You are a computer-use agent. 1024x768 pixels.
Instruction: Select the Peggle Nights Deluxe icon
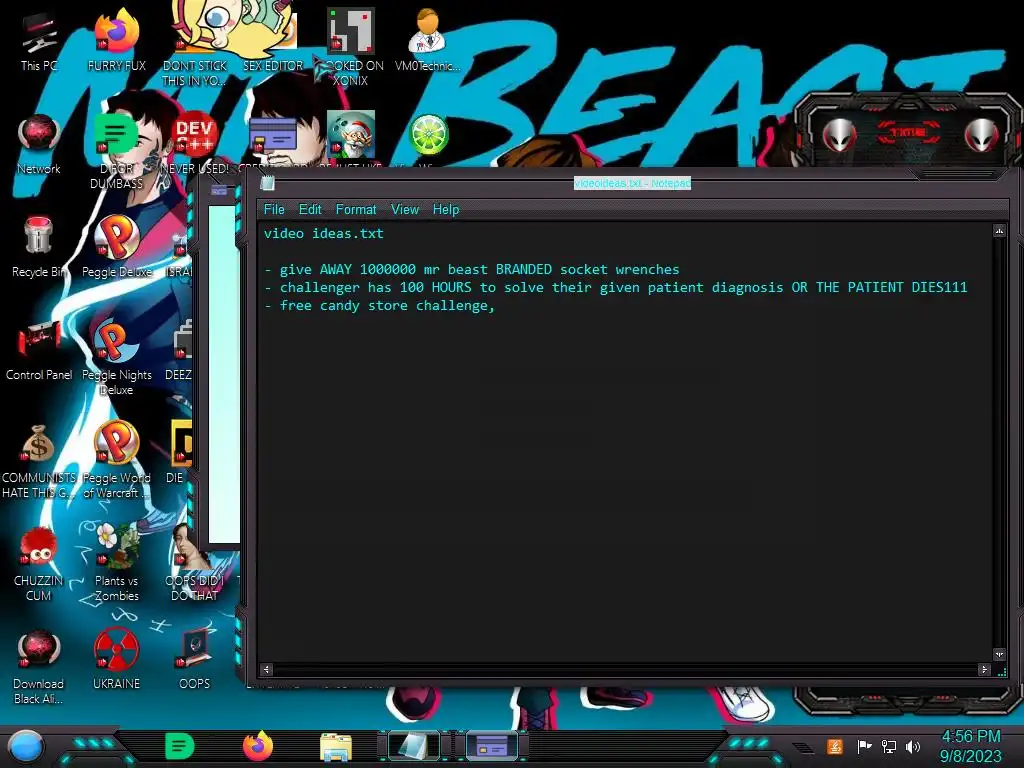[116, 357]
